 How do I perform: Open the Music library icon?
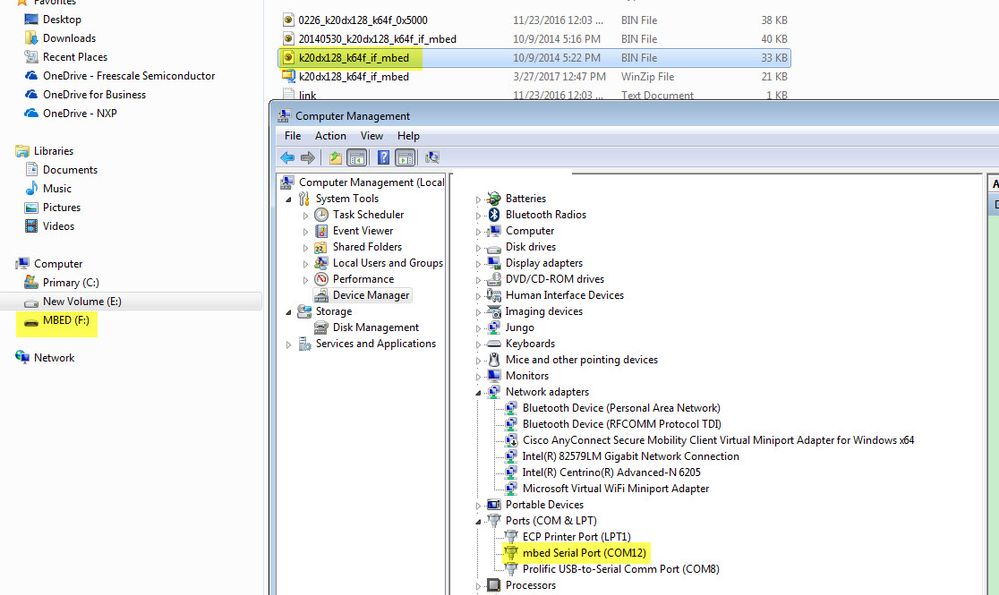(x=31, y=189)
